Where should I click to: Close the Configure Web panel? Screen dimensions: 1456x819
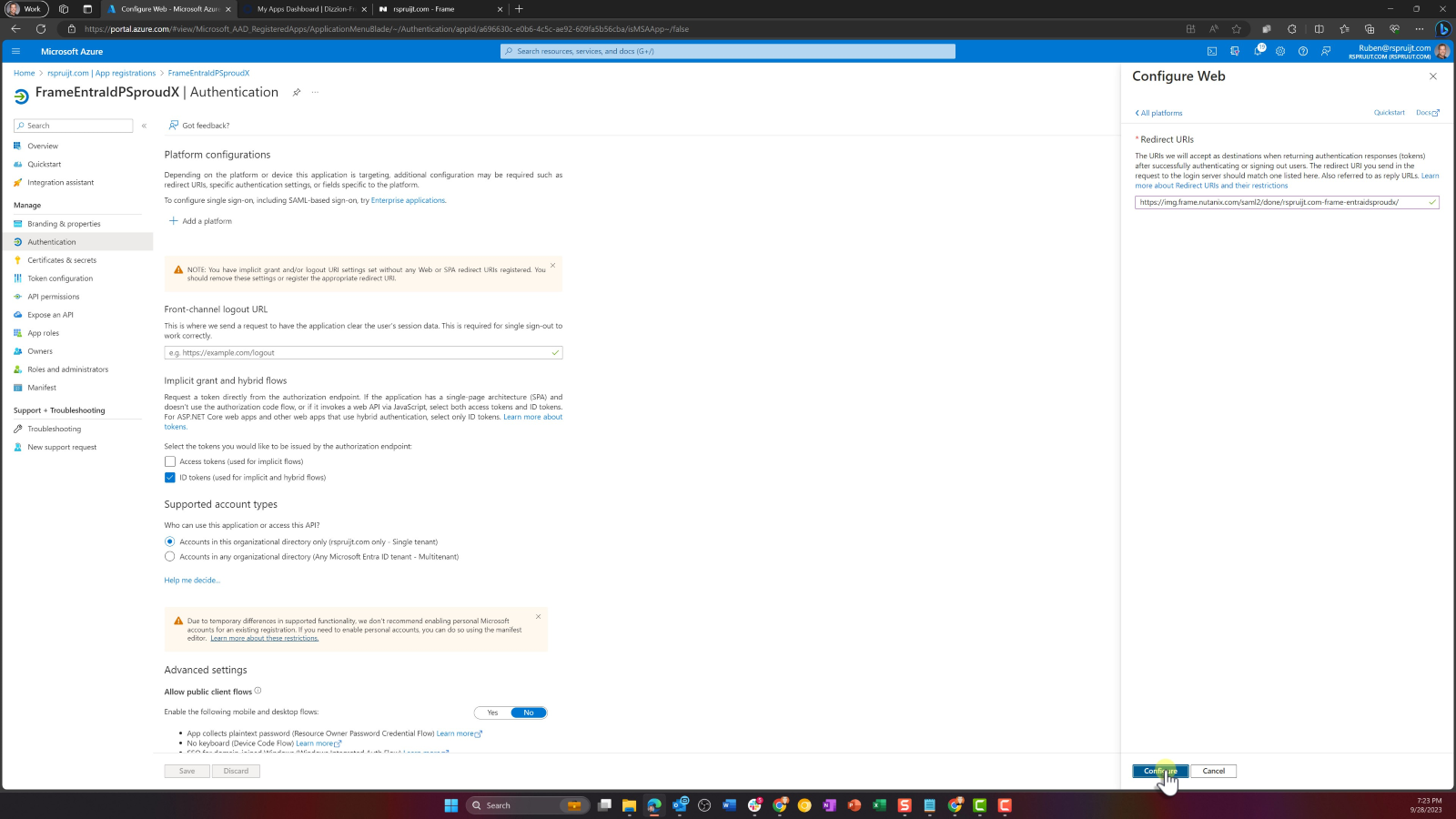click(x=1433, y=76)
